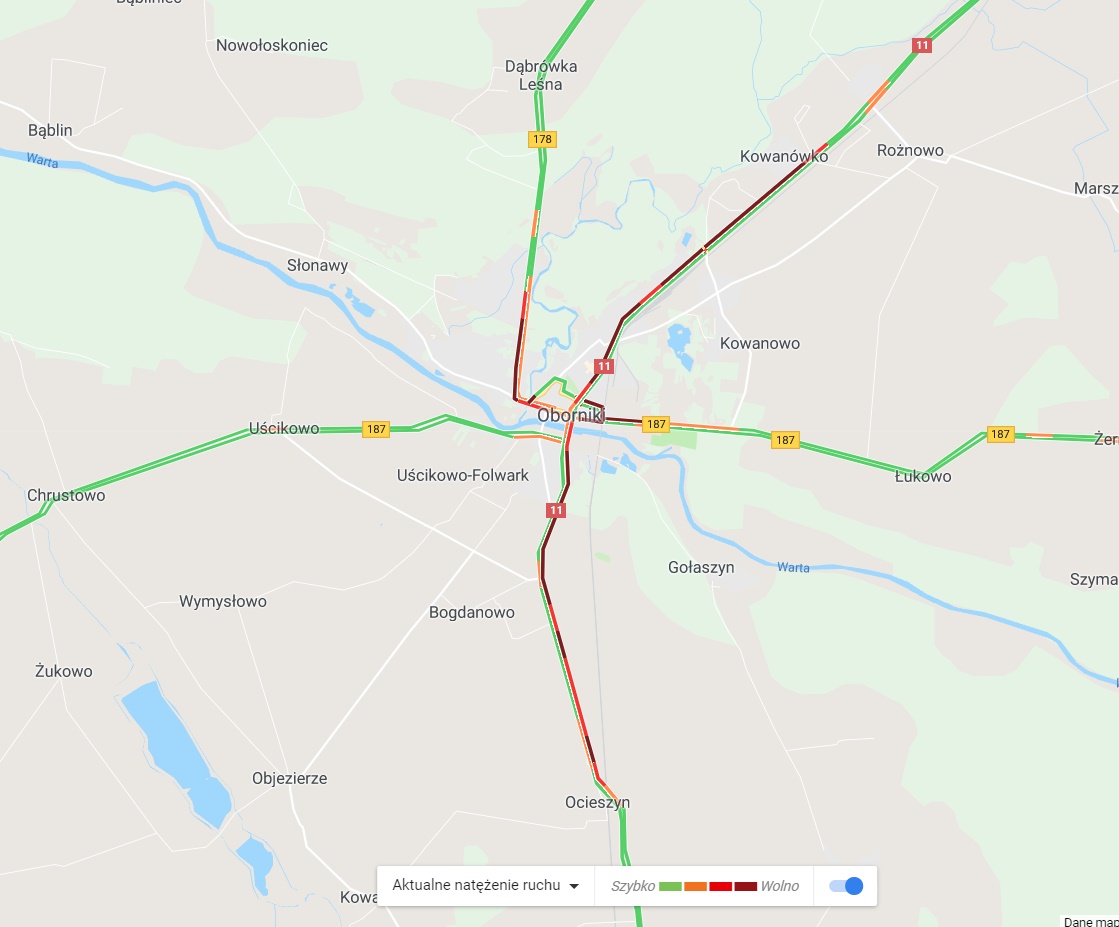Click the Kowanówko place label
Screen dimensions: 1119x927
coord(784,156)
